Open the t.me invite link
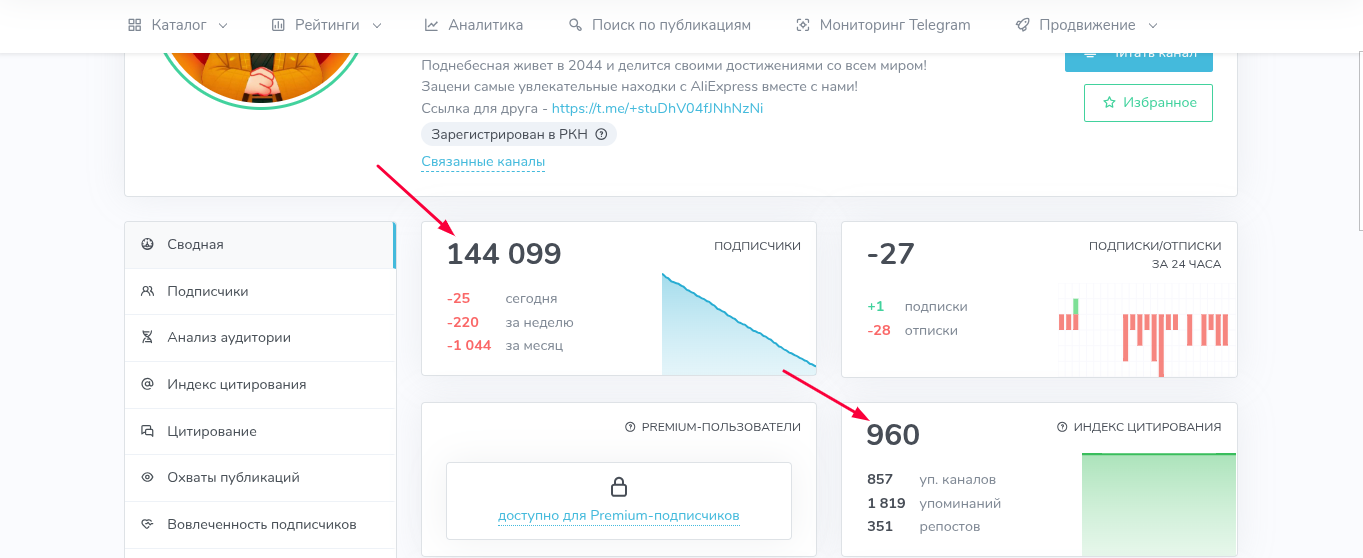Viewport: 1363px width, 558px height. click(657, 108)
